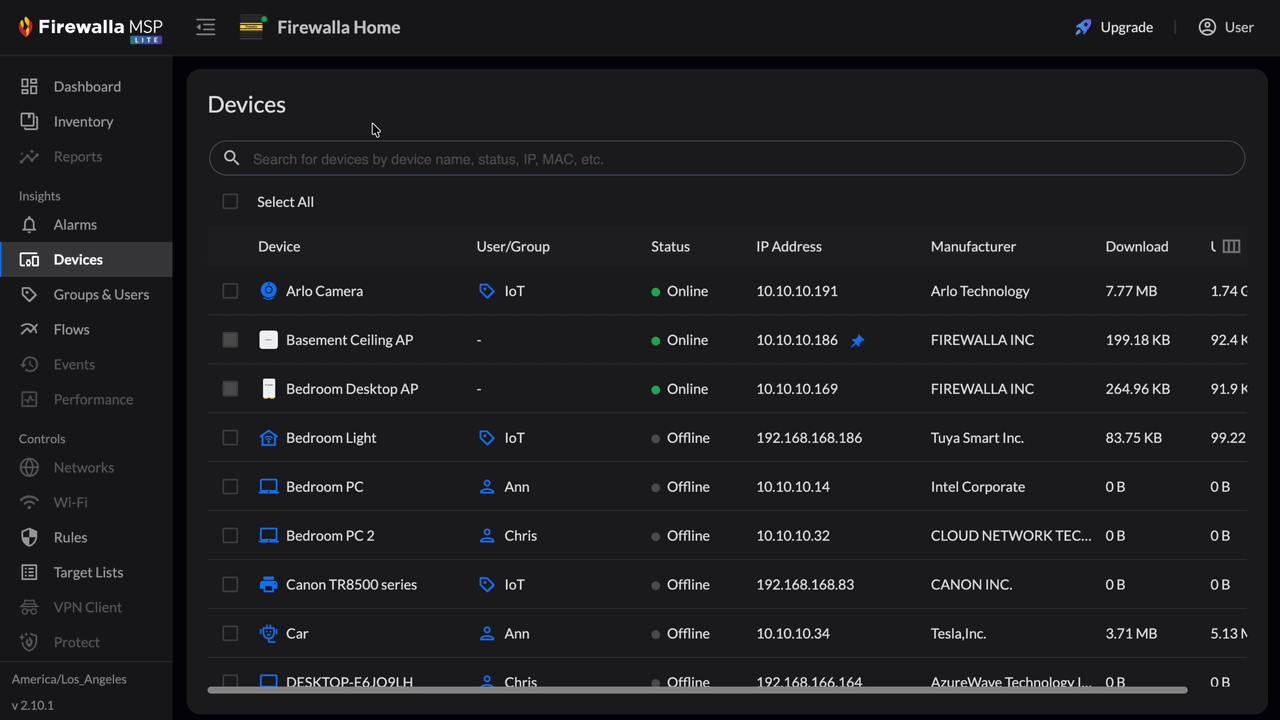Click the printer icon for Canon TR8500 series

[268, 585]
